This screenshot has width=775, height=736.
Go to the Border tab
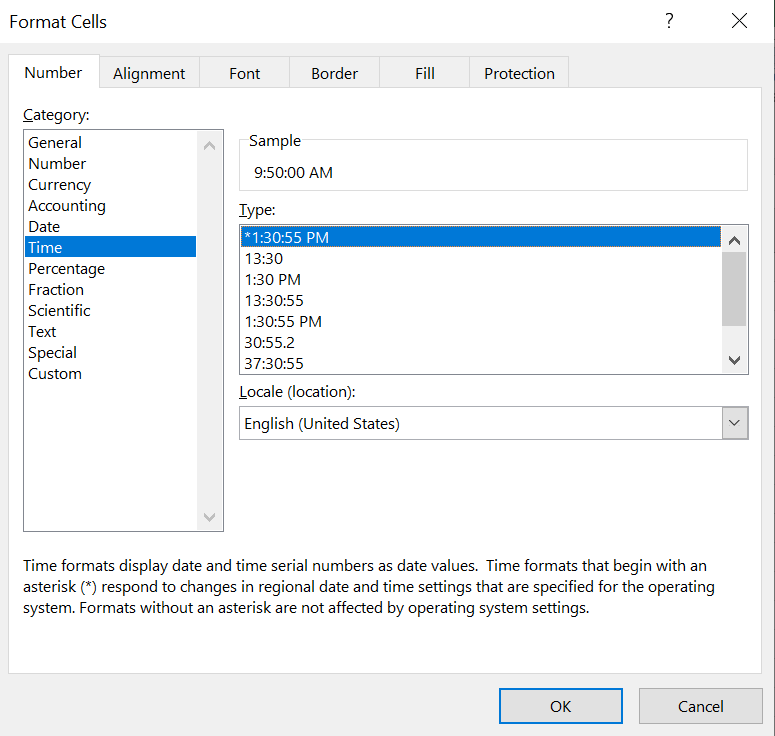pos(334,73)
